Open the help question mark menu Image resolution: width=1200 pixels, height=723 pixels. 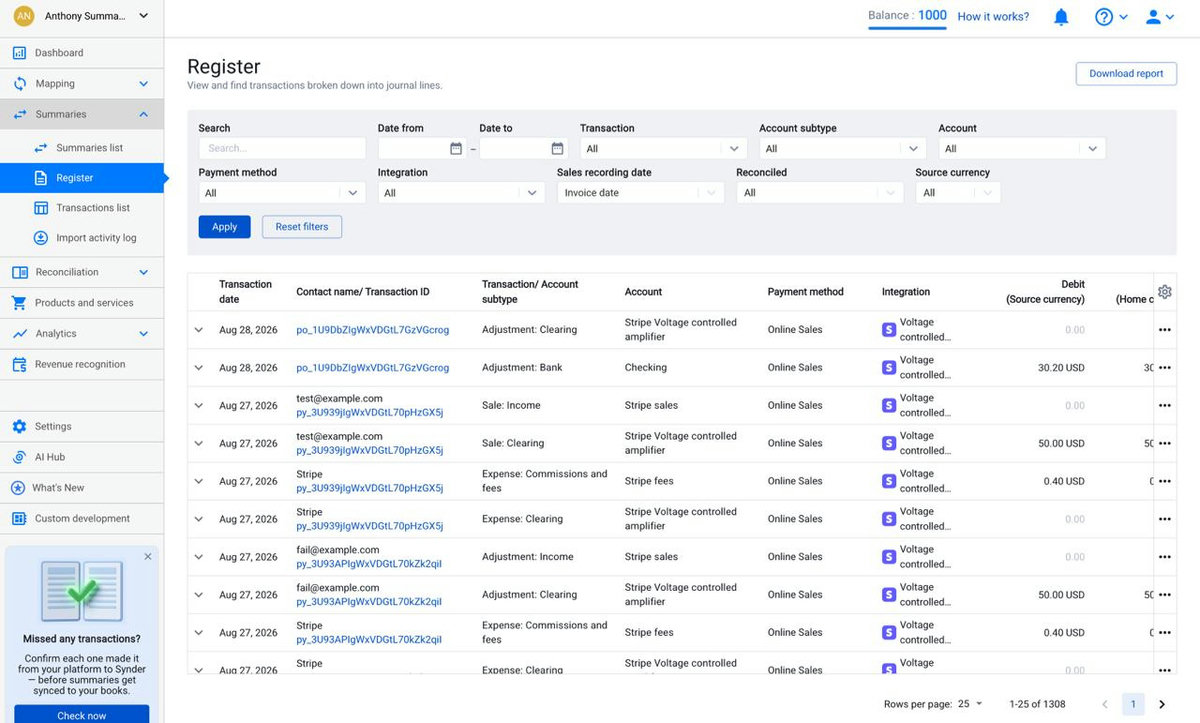tap(1104, 17)
